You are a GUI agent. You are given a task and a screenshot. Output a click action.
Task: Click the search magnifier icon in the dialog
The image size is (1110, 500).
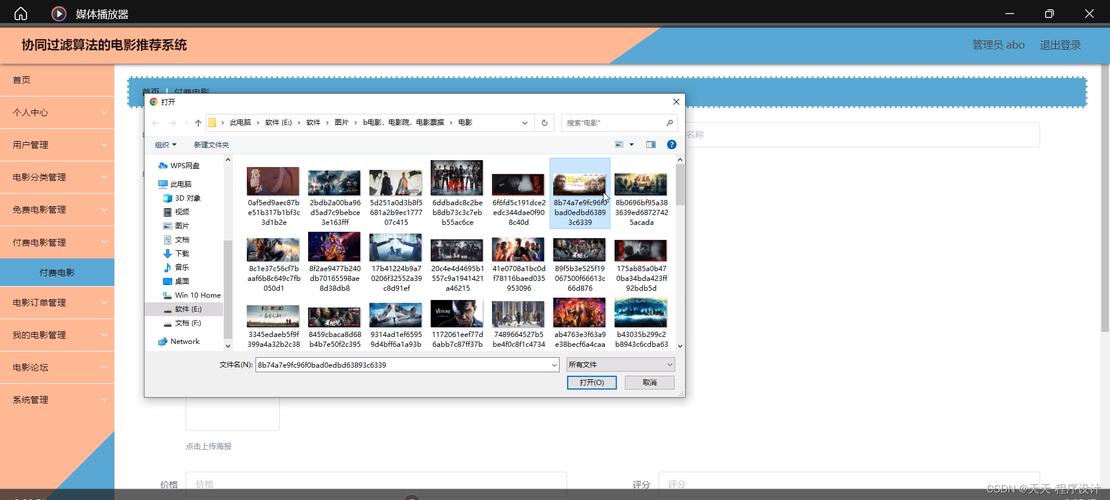pos(669,123)
